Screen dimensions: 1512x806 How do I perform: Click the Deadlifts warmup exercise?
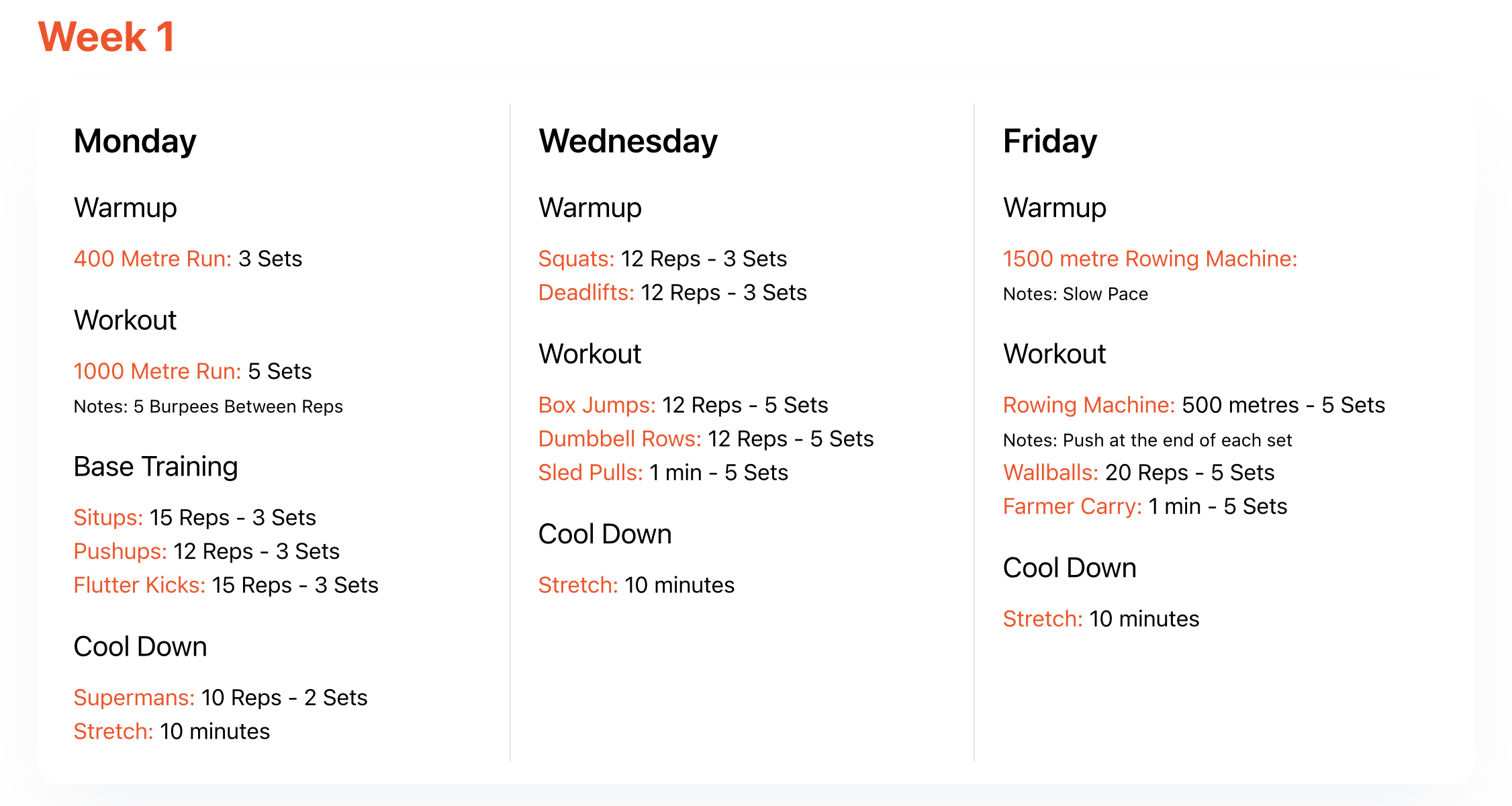tap(586, 292)
